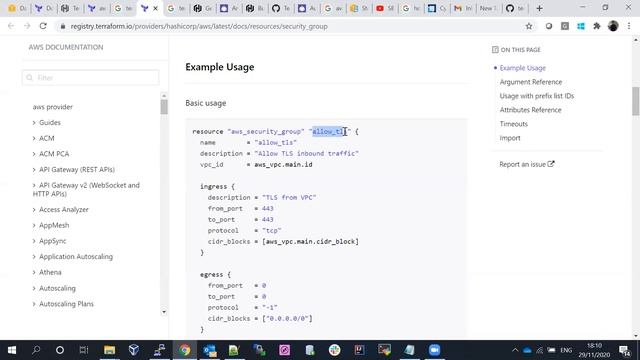Click the address bar URL
Screen dimensions: 640x360
click(199, 26)
